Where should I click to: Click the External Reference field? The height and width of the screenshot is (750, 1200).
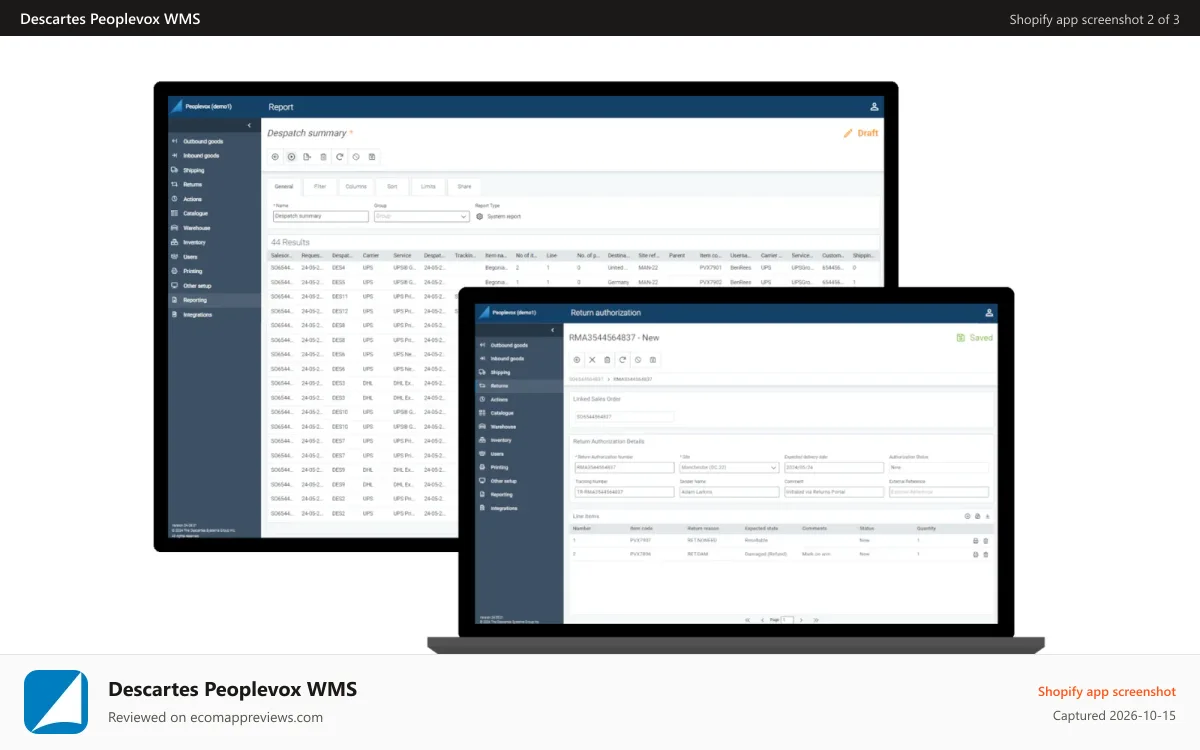[x=938, y=492]
